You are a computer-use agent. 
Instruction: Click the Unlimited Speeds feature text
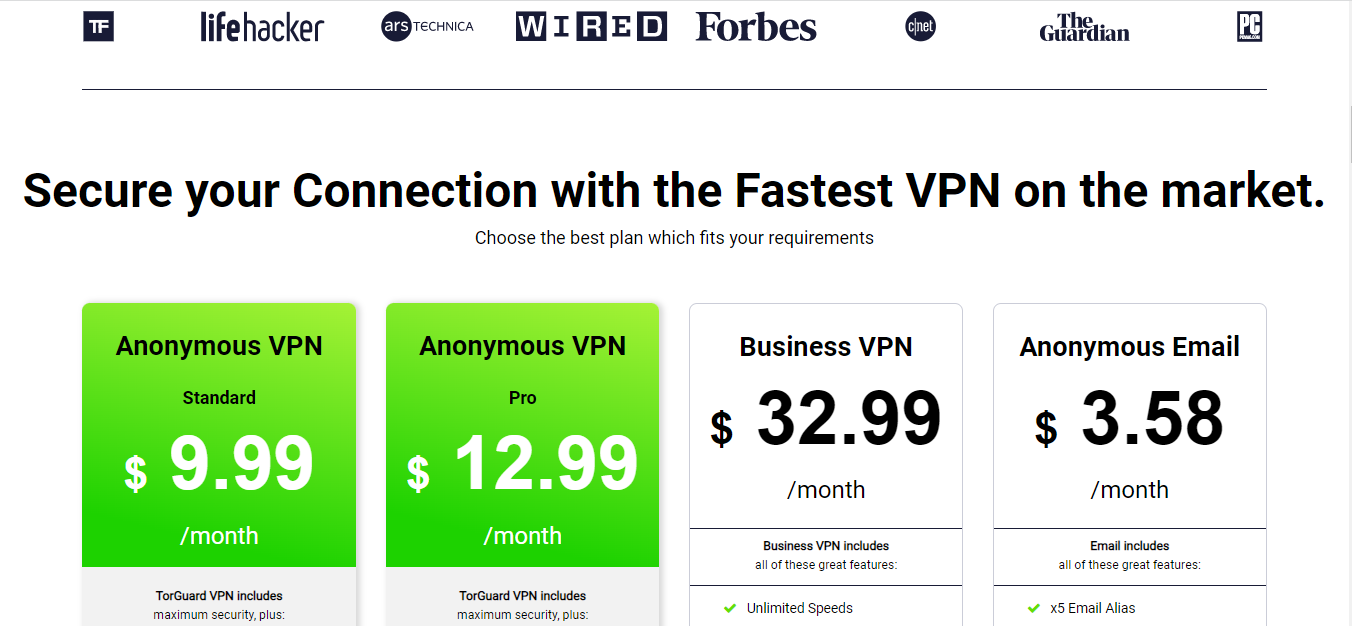(x=800, y=608)
